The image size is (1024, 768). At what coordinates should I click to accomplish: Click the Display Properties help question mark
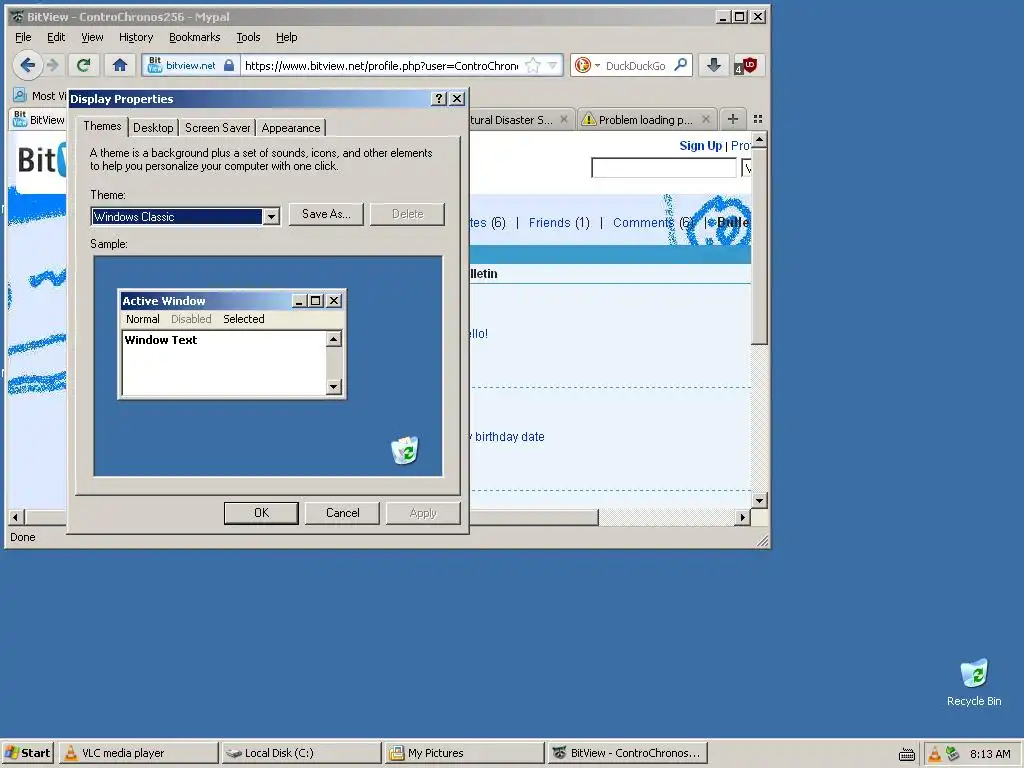pos(439,99)
